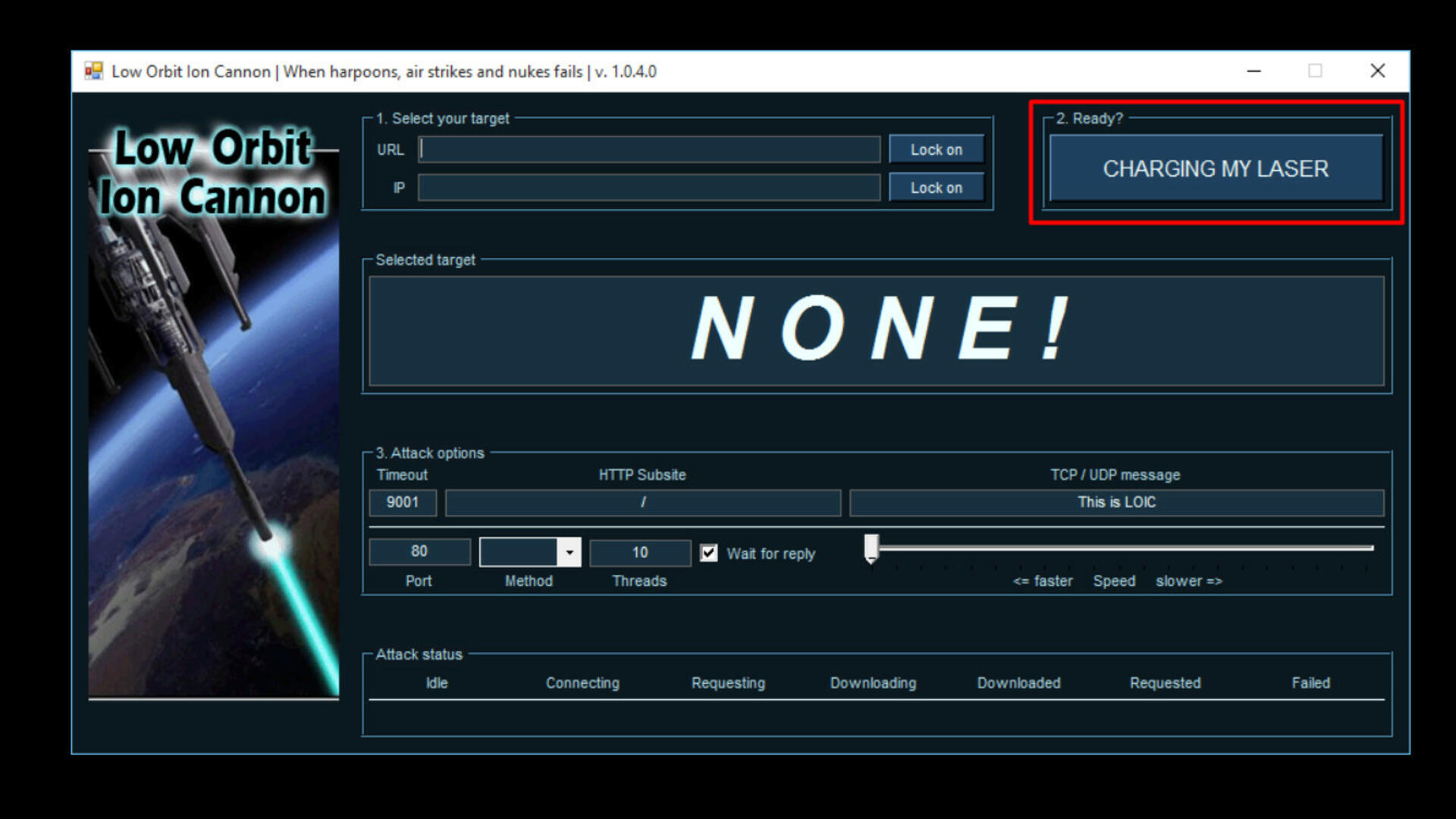Click the CHARGING MY LASER button
Screen dimensions: 1456x819
[x=1216, y=168]
